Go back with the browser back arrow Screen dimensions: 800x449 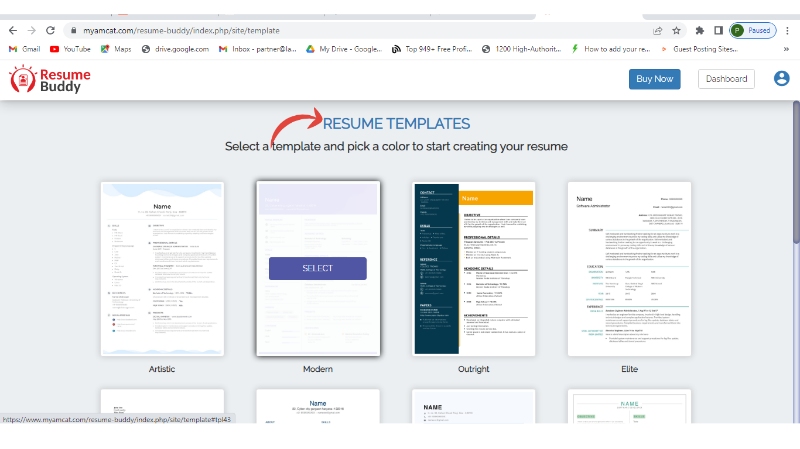click(11, 31)
